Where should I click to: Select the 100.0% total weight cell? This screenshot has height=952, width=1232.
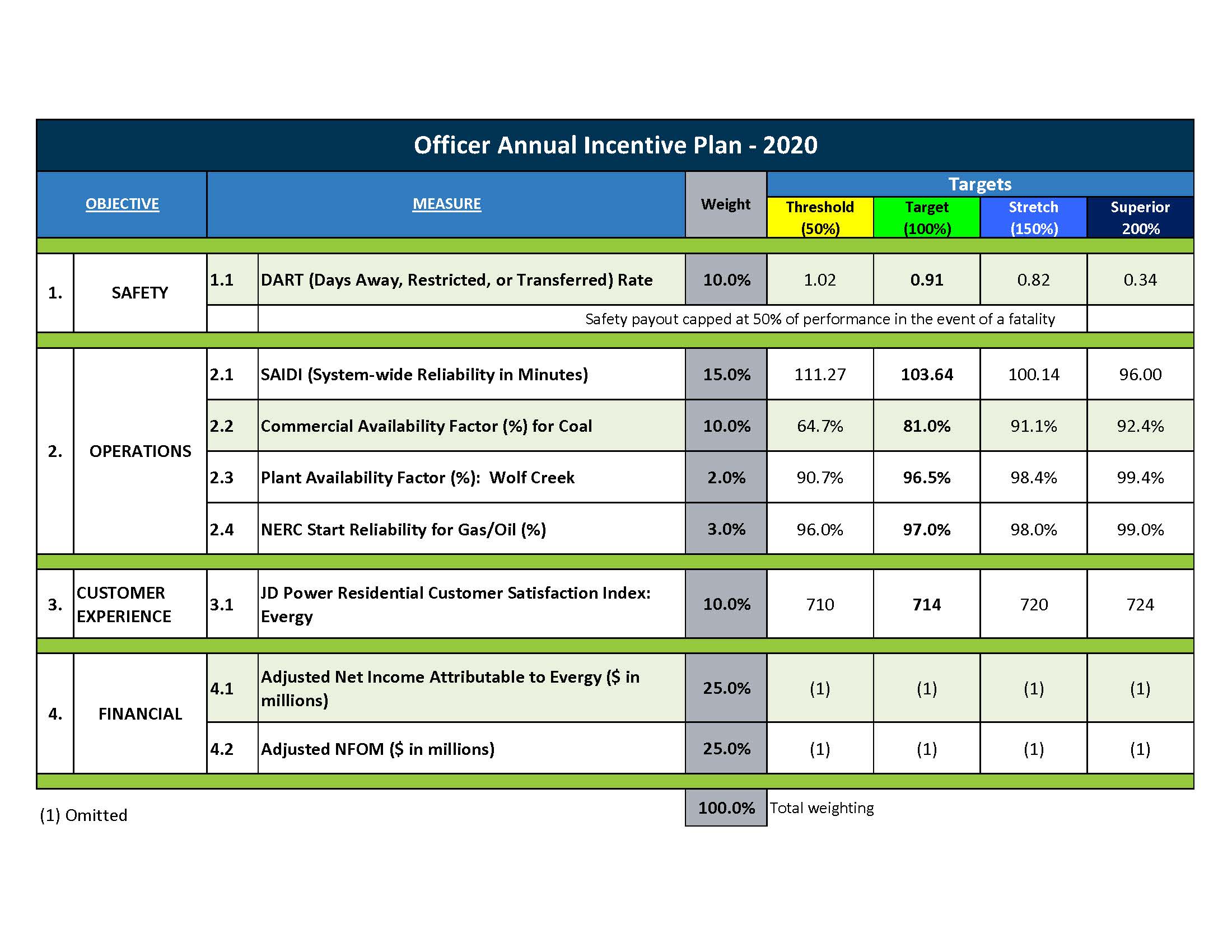click(725, 808)
